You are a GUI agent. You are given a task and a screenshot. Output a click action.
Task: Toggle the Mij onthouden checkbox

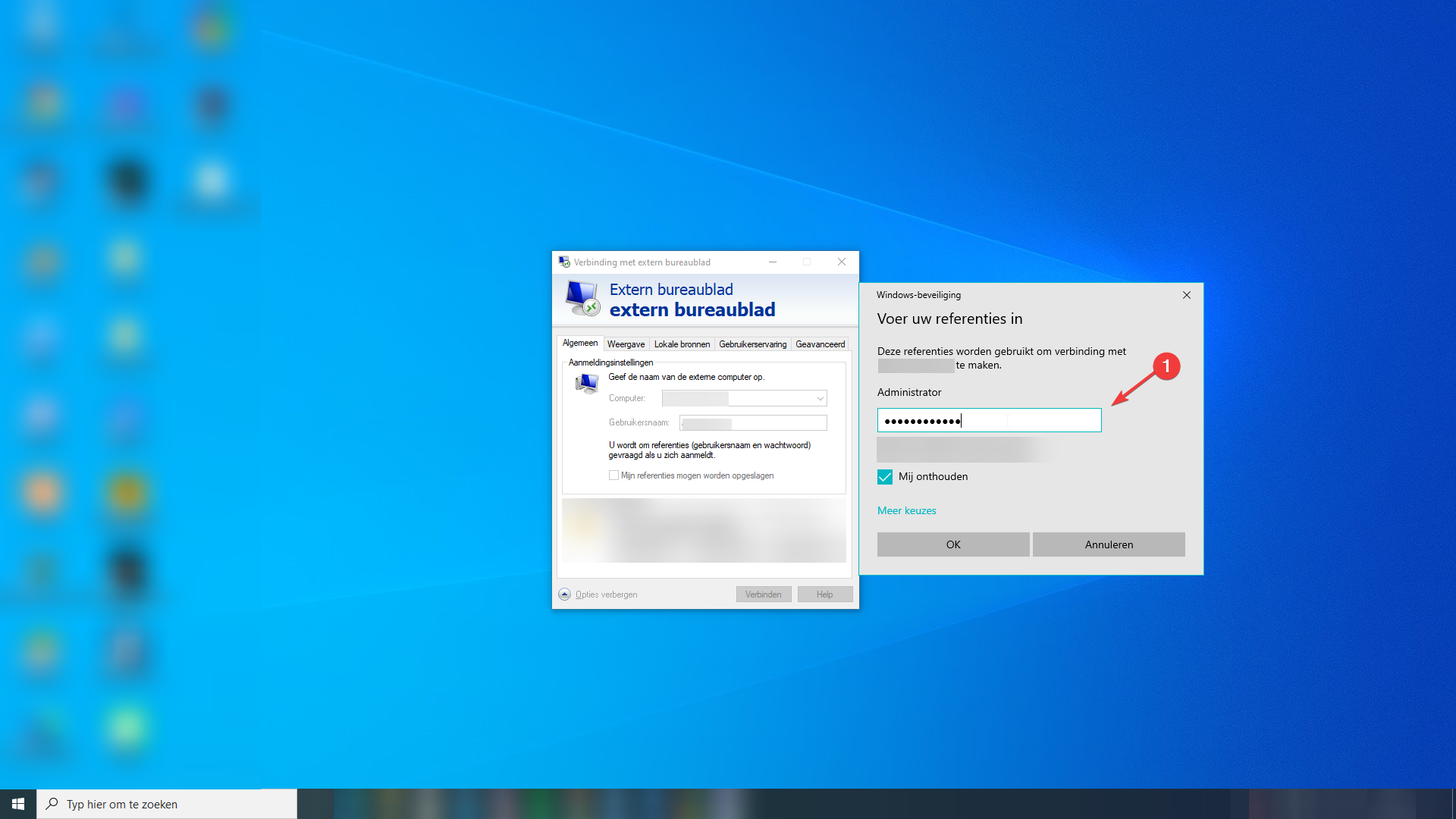(x=885, y=477)
